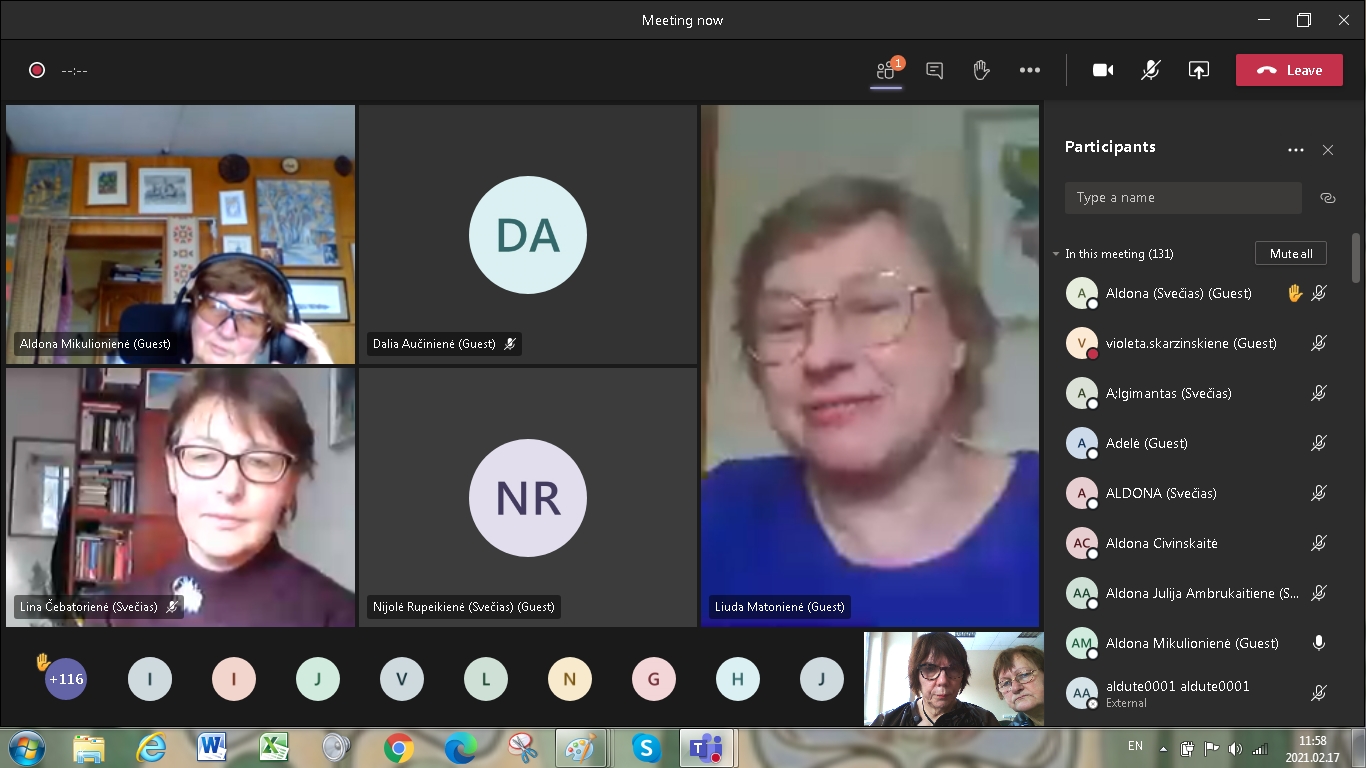Image resolution: width=1366 pixels, height=768 pixels.
Task: Toggle the microphone mute button
Action: coord(1151,70)
